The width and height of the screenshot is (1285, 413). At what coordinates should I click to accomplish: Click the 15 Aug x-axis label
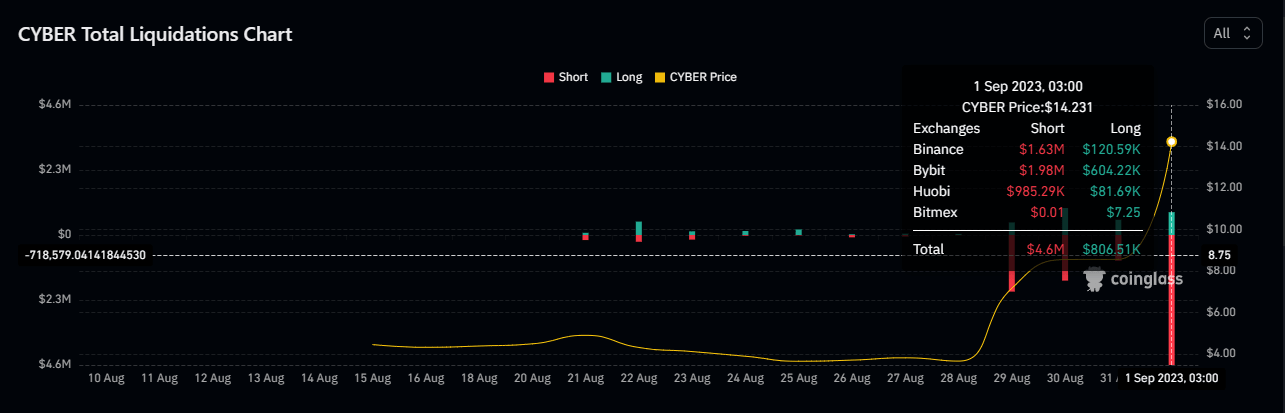coord(372,379)
